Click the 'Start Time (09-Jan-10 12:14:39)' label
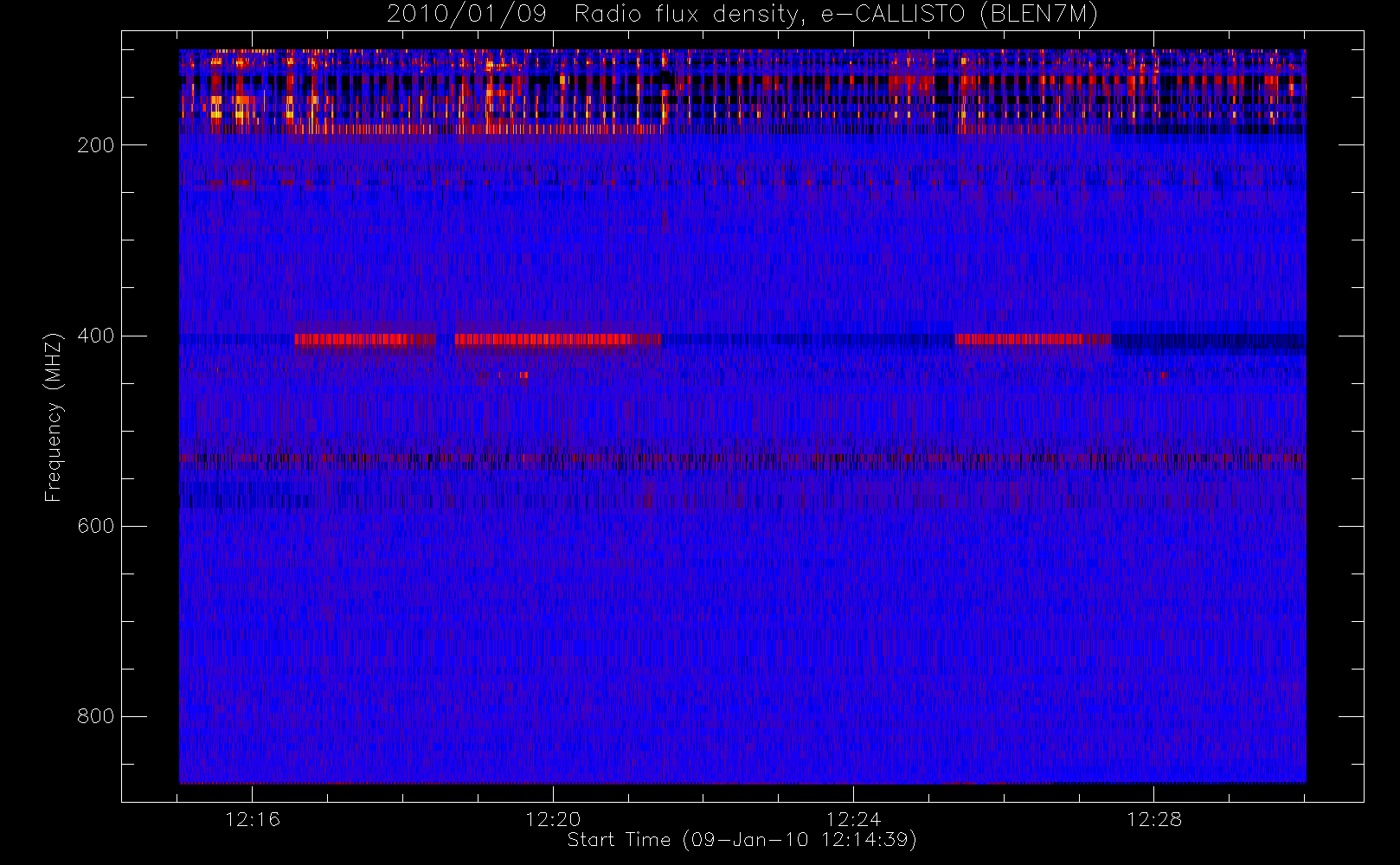The height and width of the screenshot is (865, 1400). pos(742,840)
